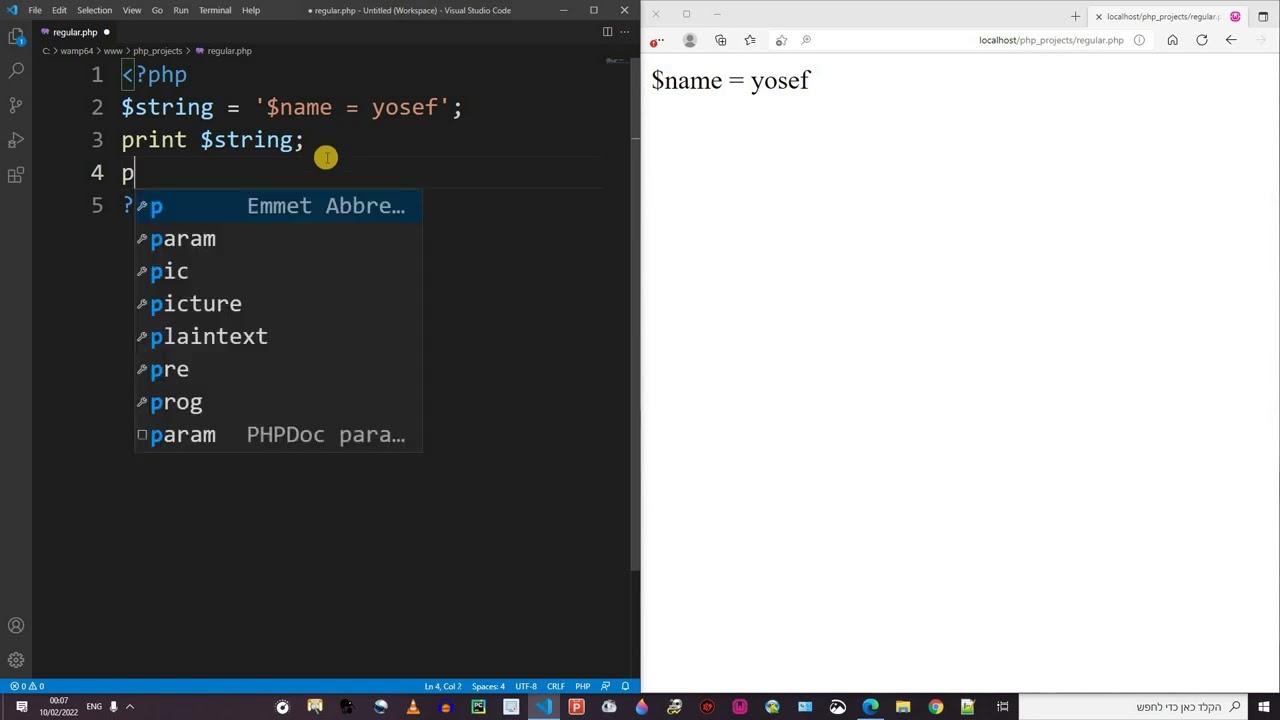
Task: Click 'wamp64' breadcrumb segment
Action: 76,51
